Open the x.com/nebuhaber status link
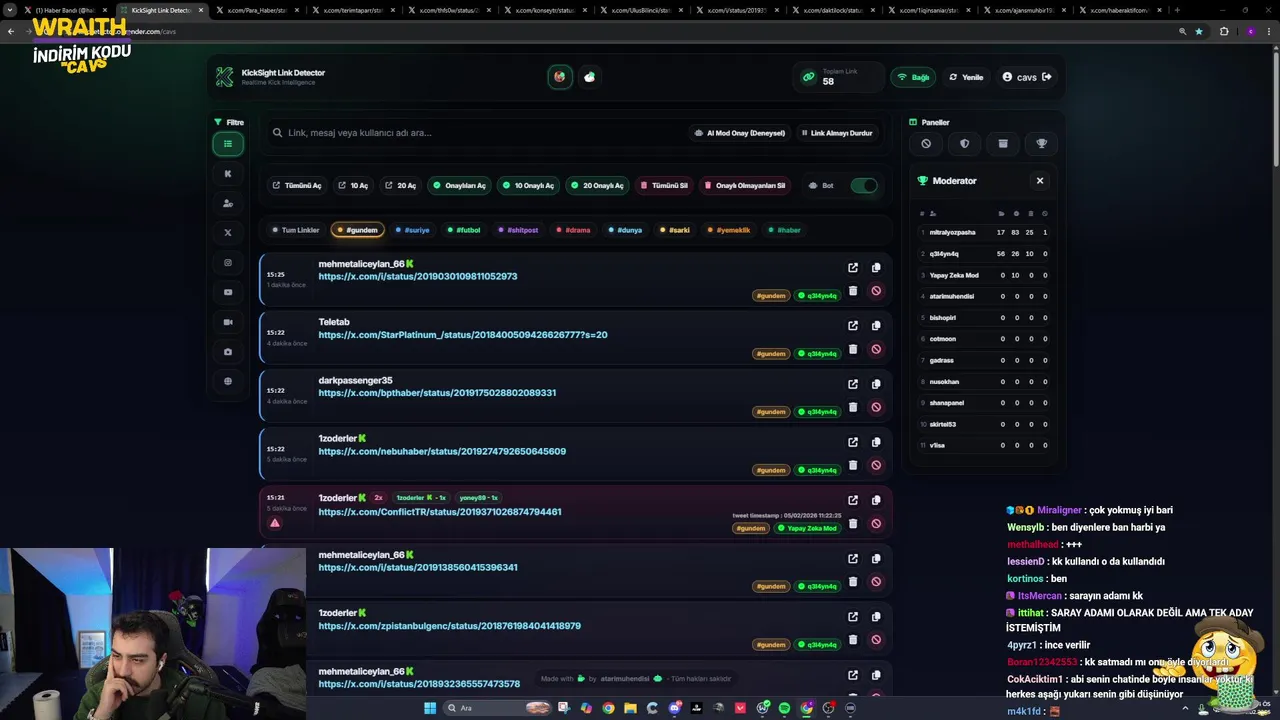 coord(442,451)
